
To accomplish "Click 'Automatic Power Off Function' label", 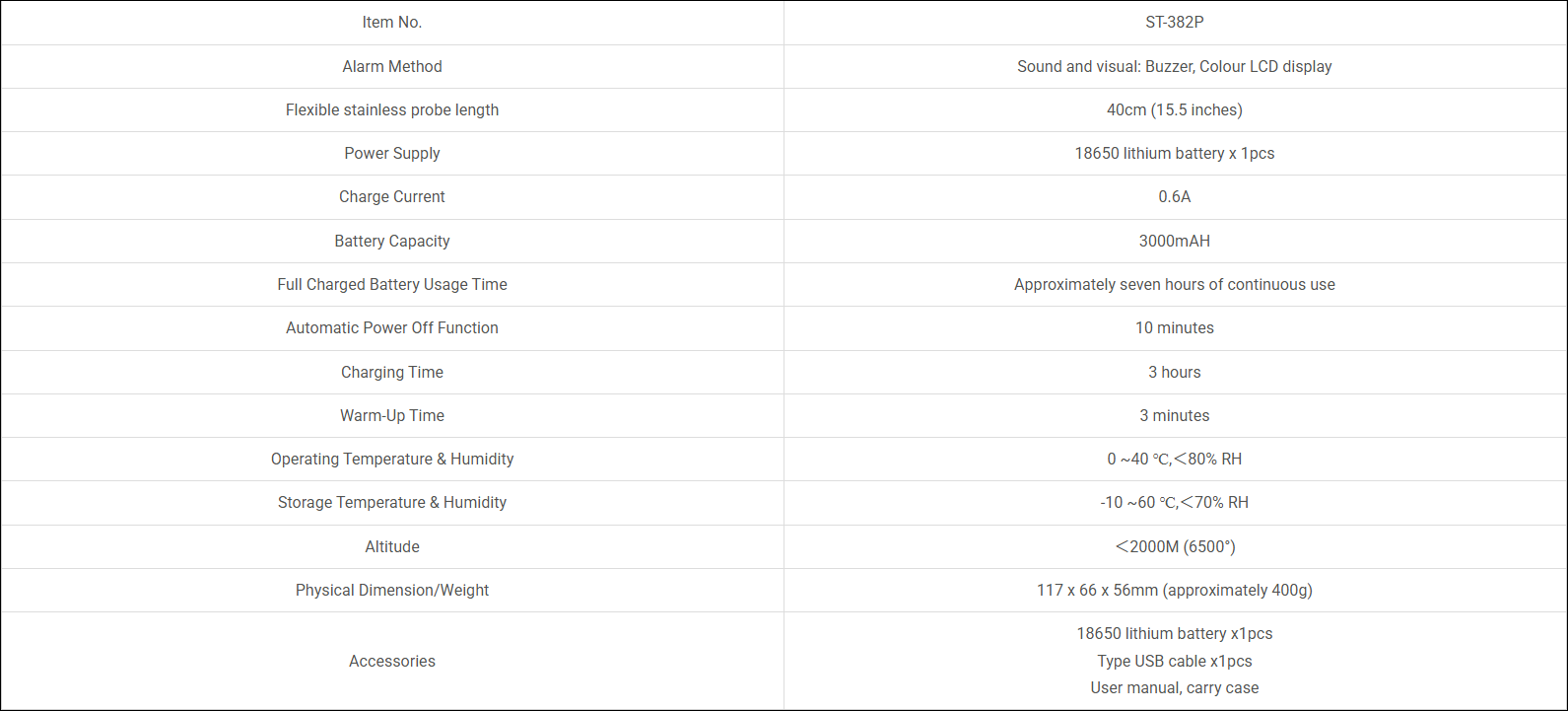I will (392, 327).
